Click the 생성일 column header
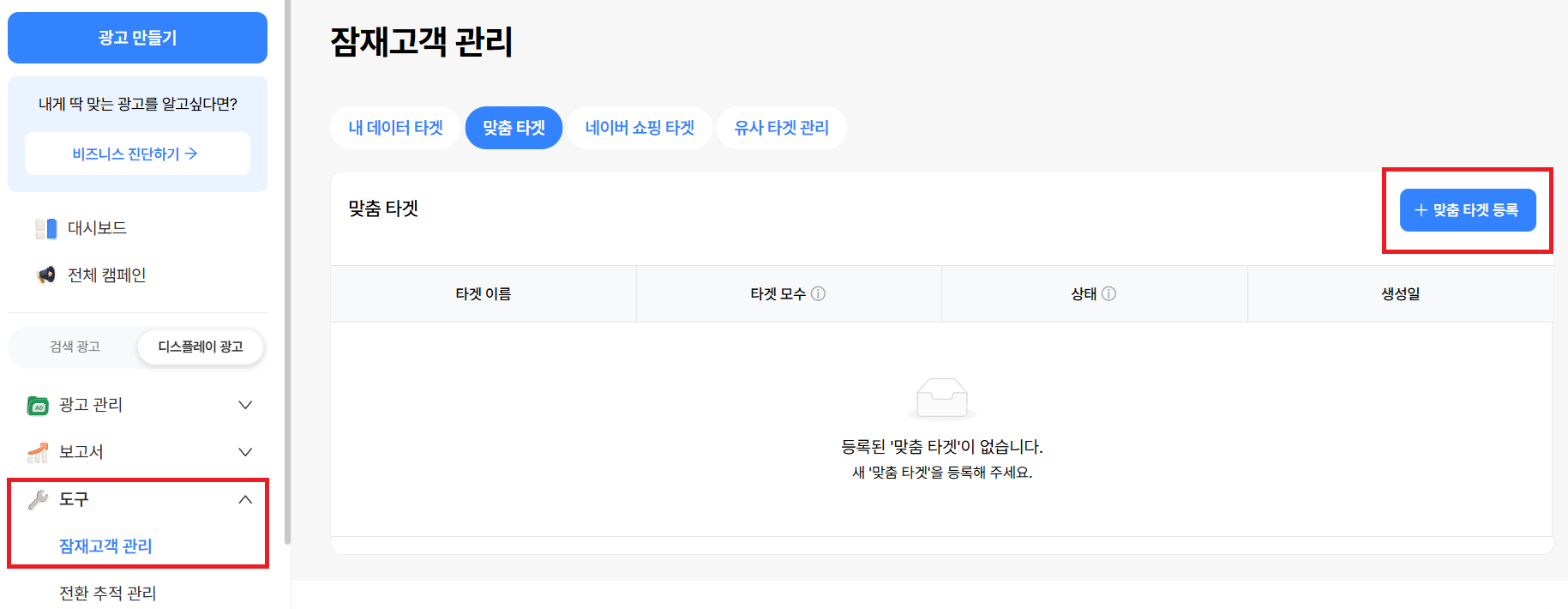 1400,294
